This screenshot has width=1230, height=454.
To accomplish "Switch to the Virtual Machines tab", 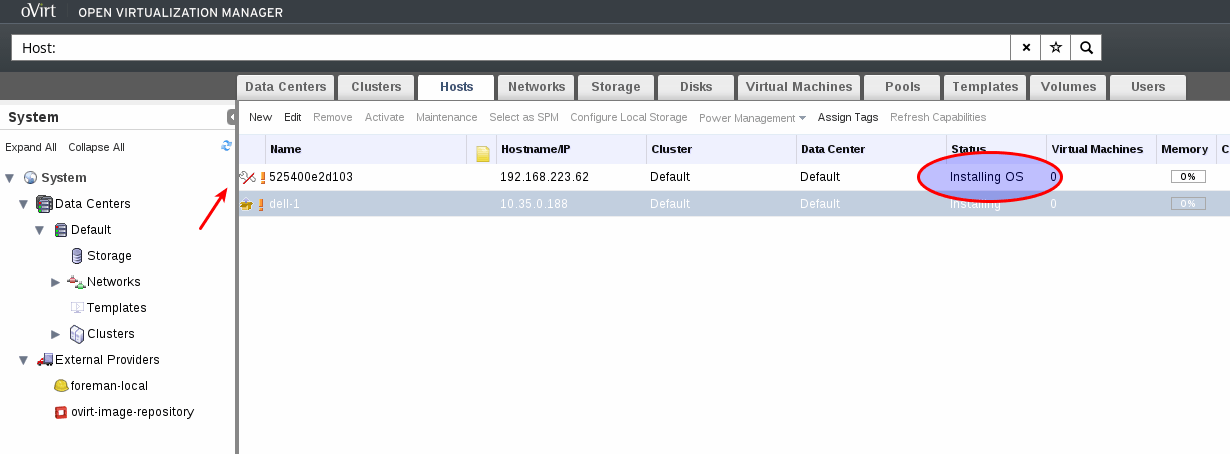I will click(x=799, y=87).
